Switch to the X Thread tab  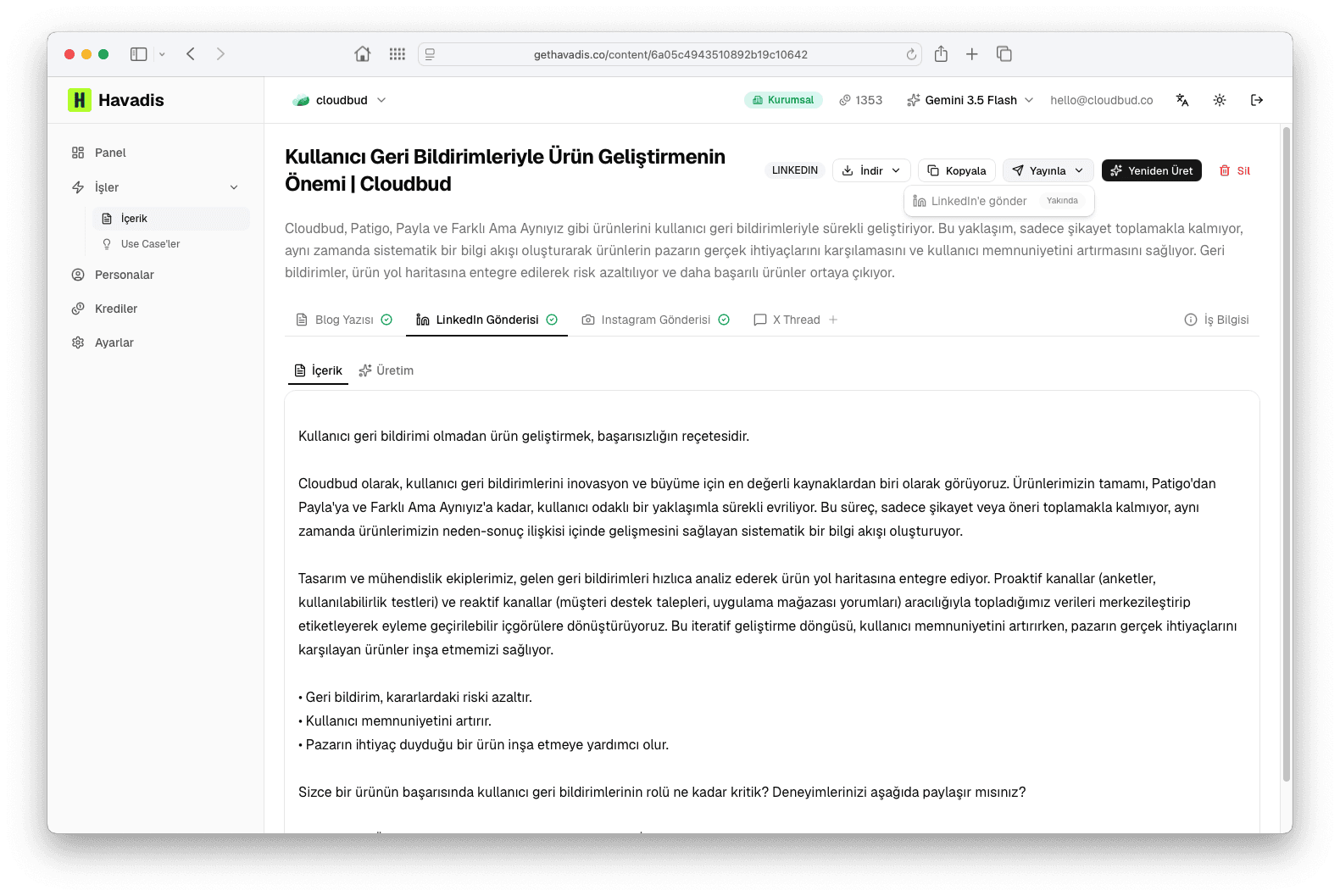tap(787, 320)
